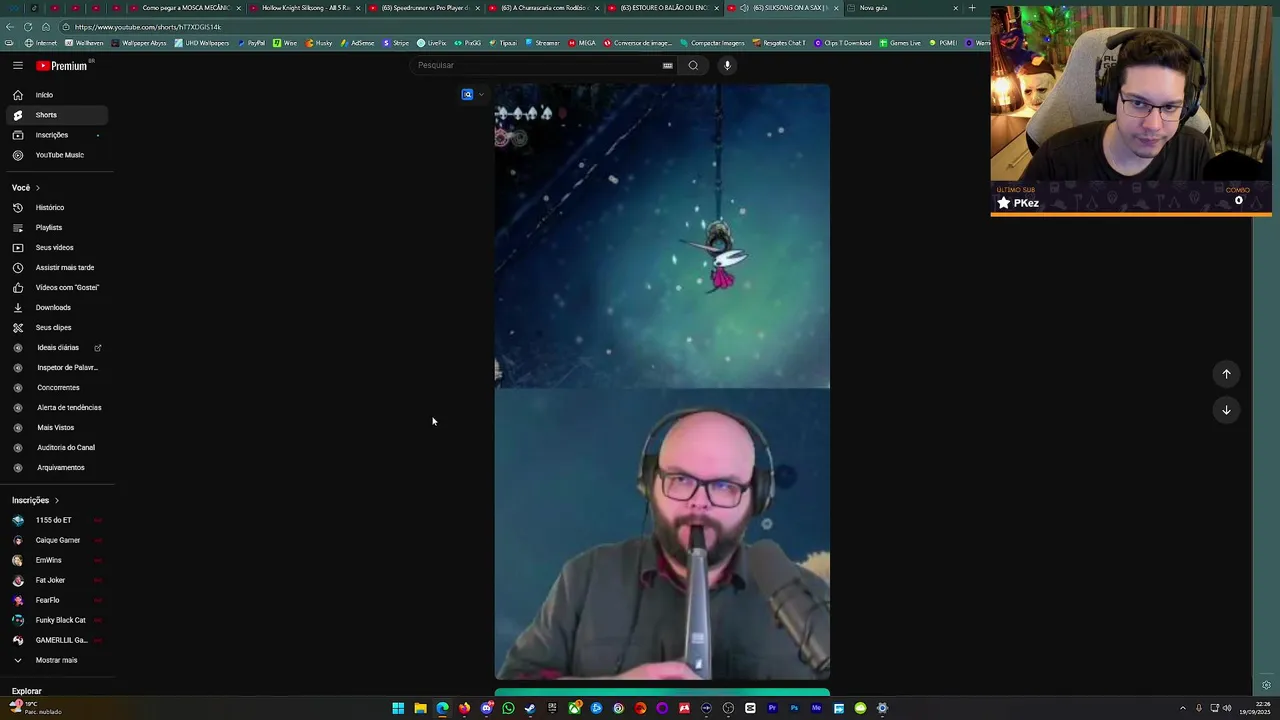1280x720 pixels.
Task: Start voice search with the microphone icon
Action: [727, 65]
